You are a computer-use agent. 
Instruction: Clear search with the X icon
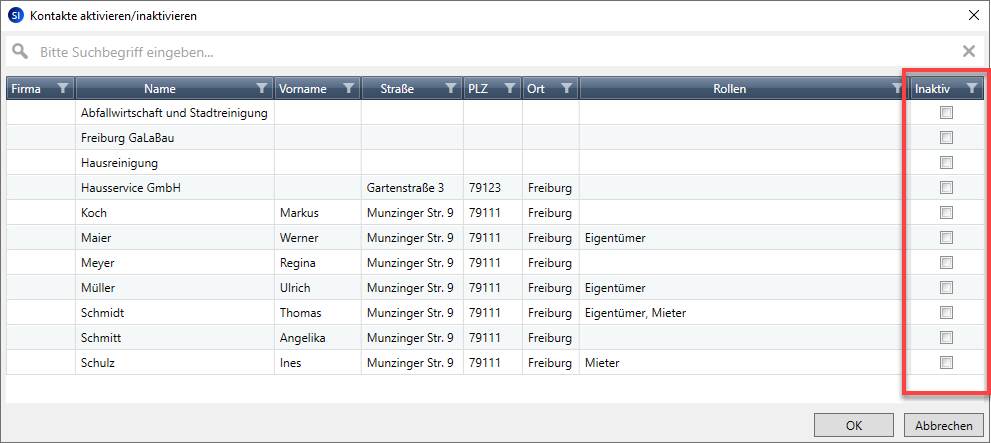pos(968,51)
